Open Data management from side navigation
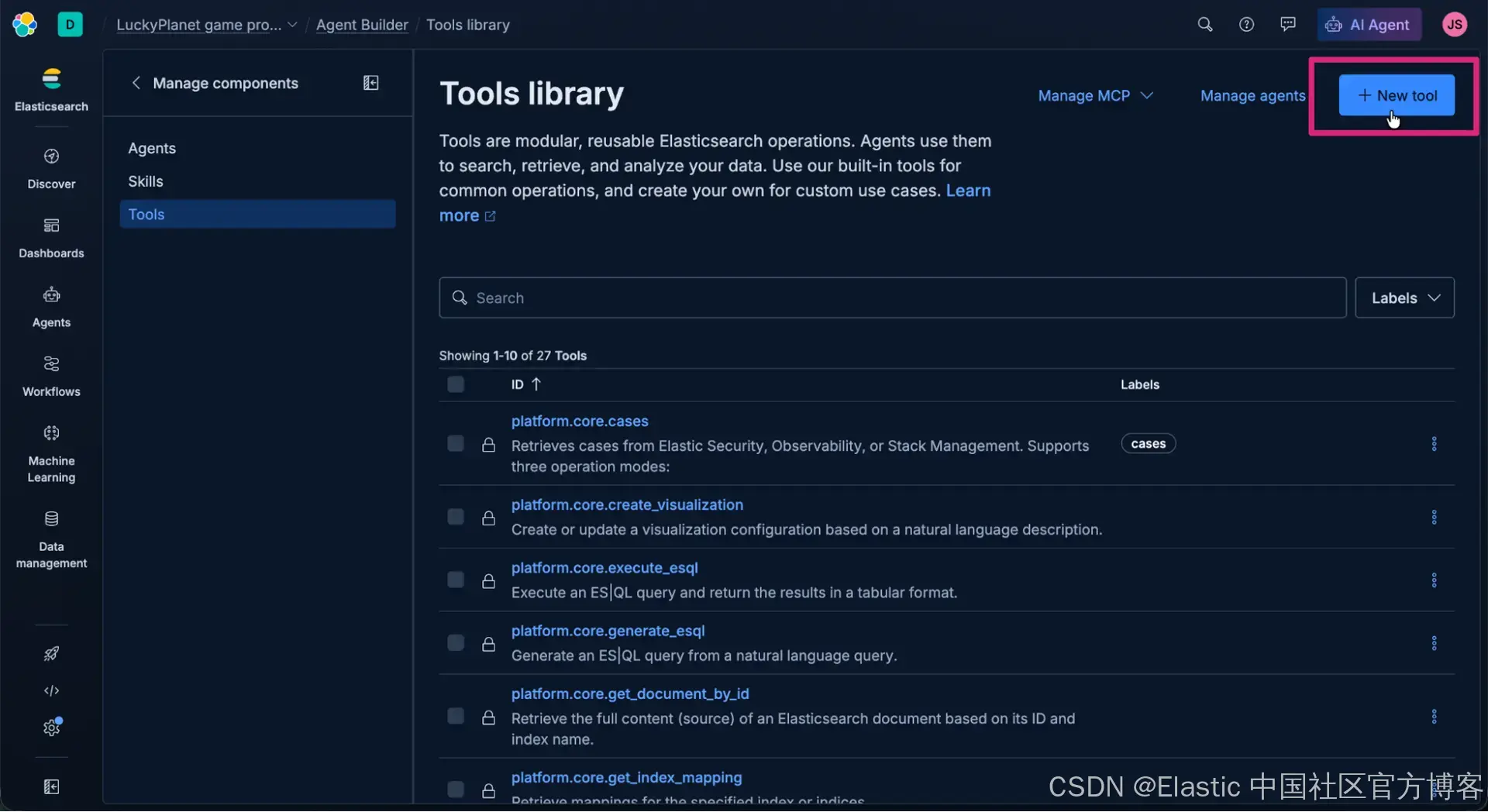Screen dimensions: 1488x812 (x=51, y=540)
